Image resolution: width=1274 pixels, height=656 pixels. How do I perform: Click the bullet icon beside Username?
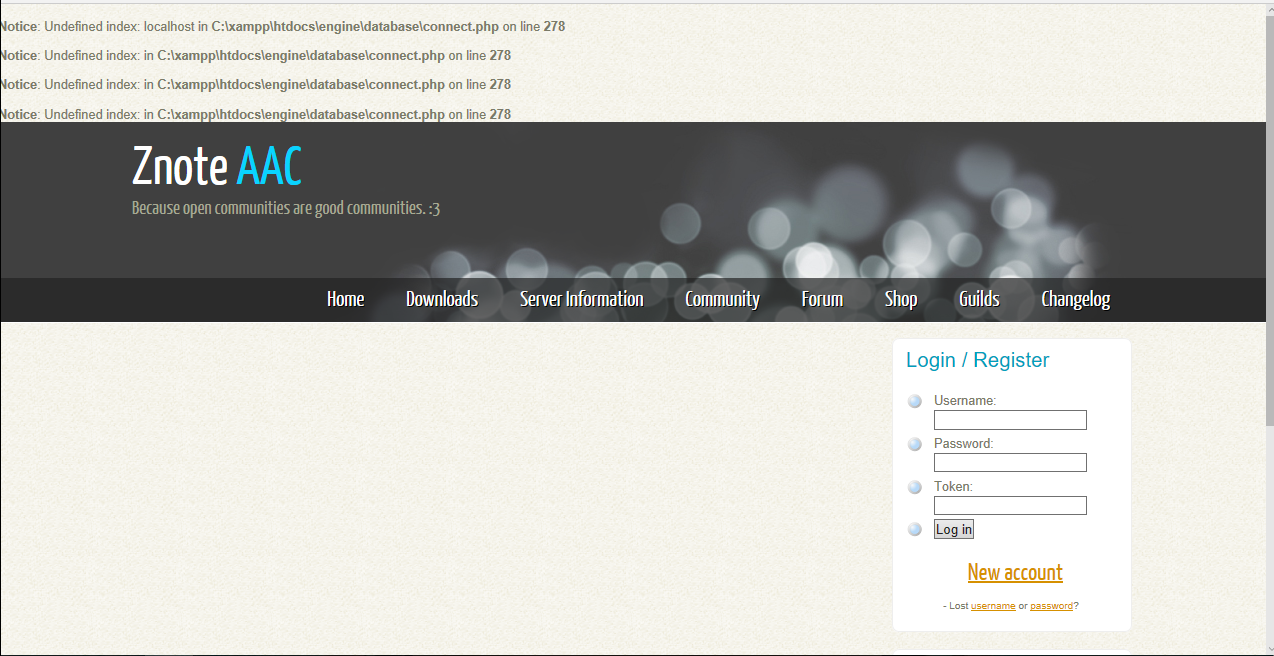914,401
